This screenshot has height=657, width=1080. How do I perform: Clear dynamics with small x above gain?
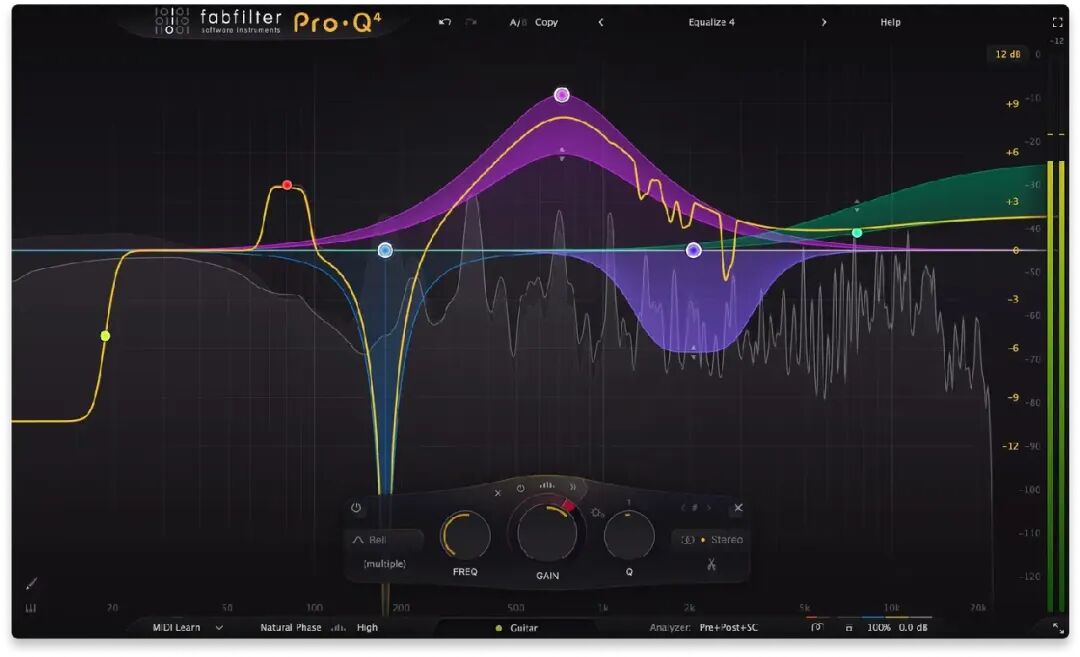[x=498, y=493]
